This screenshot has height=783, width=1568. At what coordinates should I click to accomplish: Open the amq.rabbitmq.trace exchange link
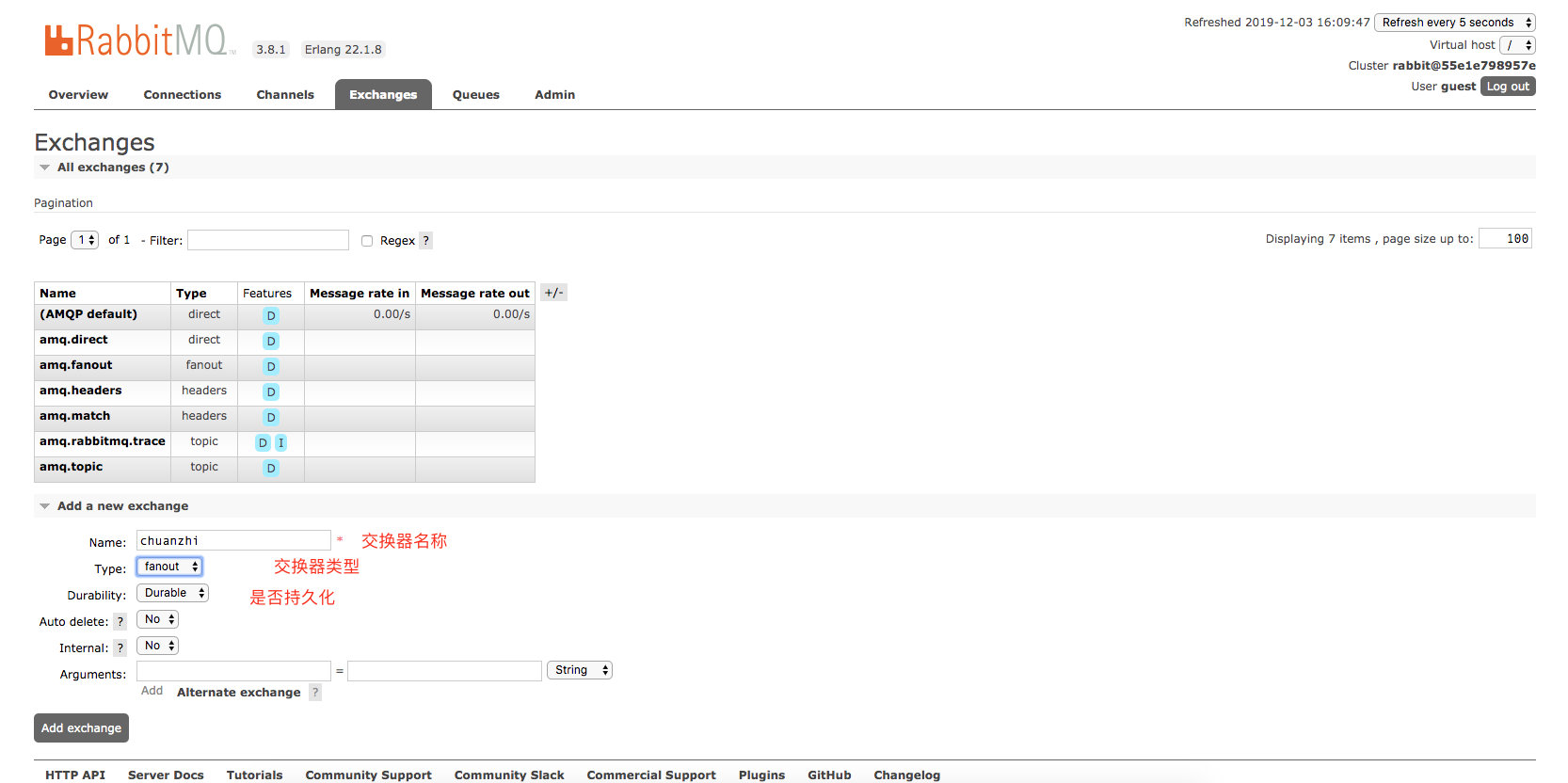point(103,441)
